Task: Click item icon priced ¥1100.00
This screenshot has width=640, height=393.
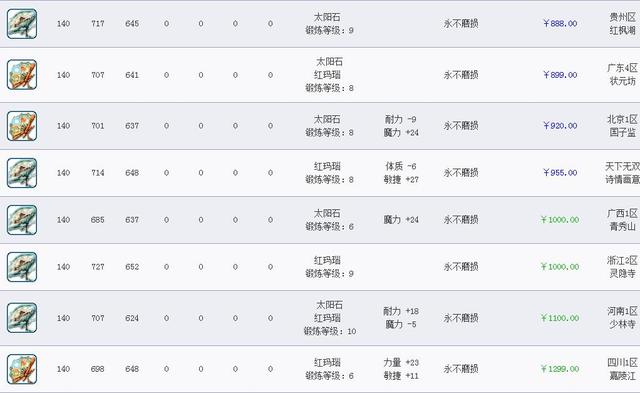Action: [x=22, y=318]
